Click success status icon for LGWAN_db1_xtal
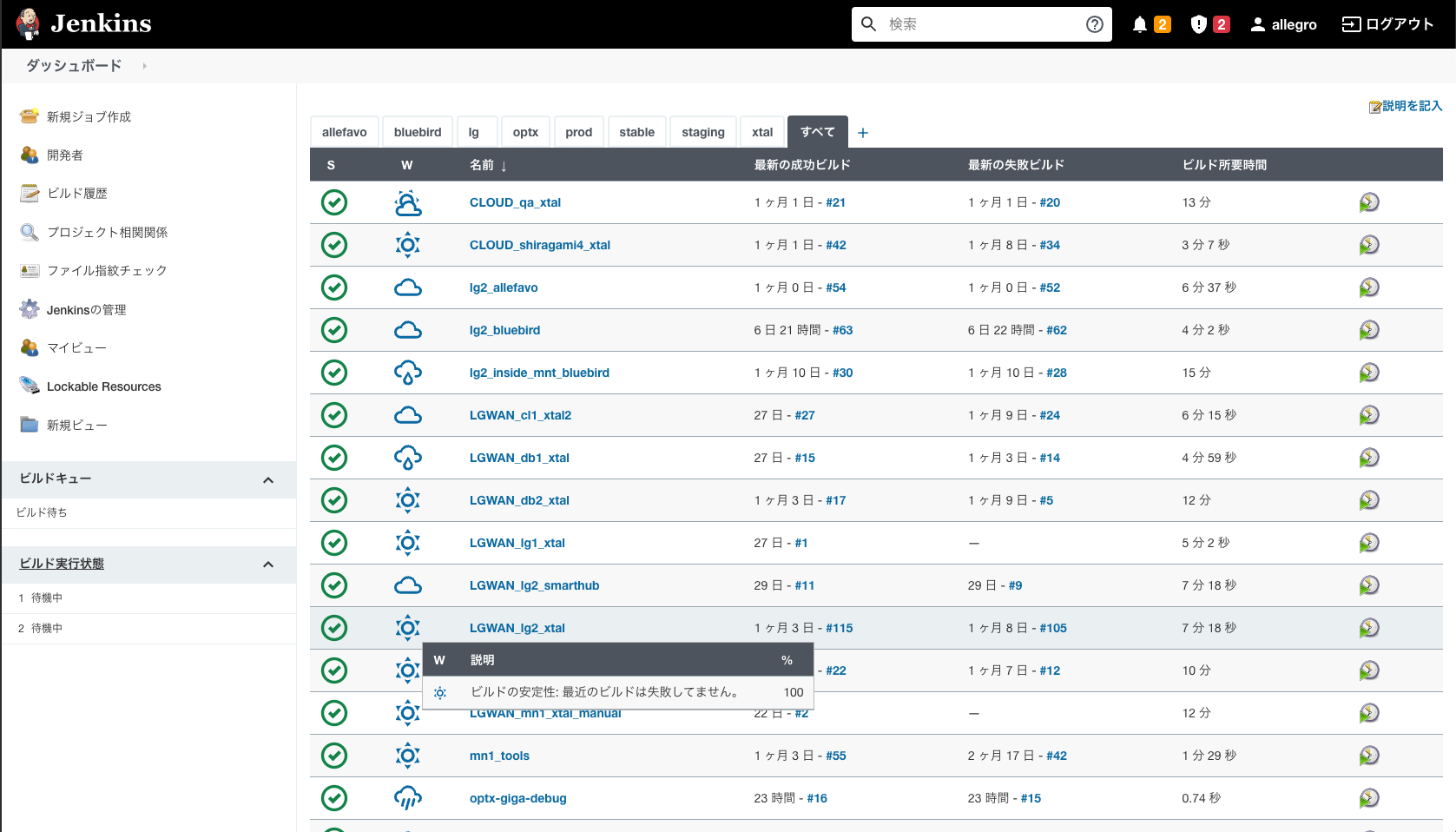Image resolution: width=1456 pixels, height=832 pixels. (334, 458)
